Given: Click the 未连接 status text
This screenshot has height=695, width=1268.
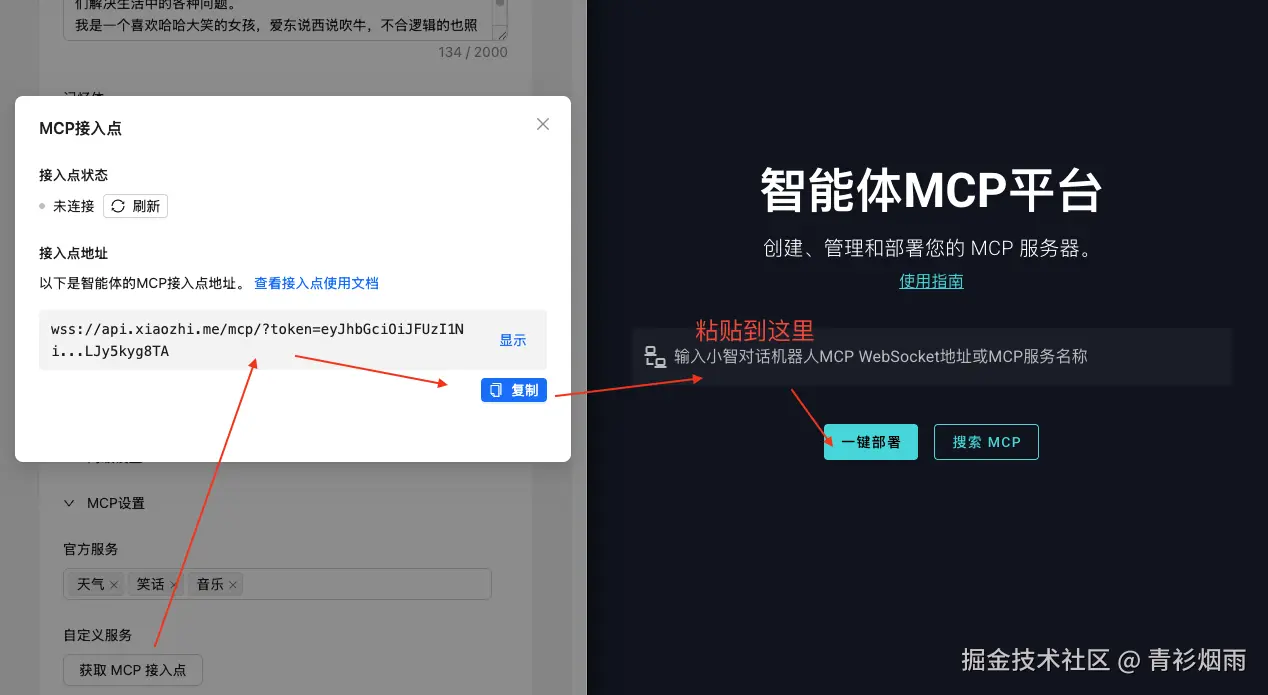Looking at the screenshot, I should tap(73, 206).
